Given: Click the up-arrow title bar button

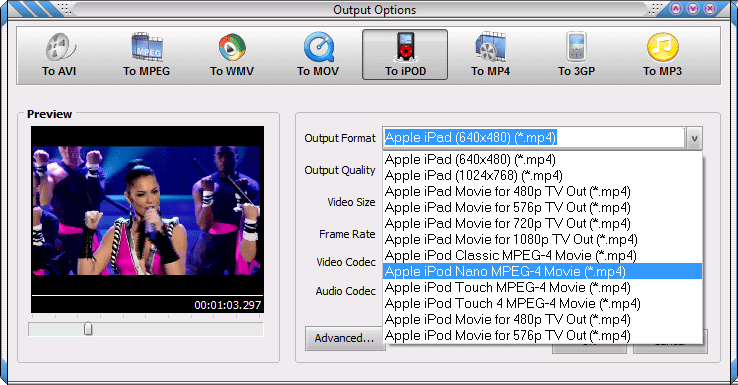Looking at the screenshot, I should pos(676,8).
